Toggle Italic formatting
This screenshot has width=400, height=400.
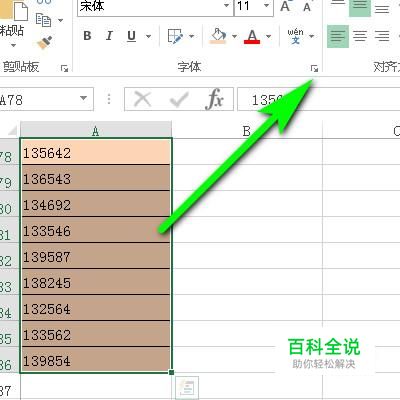109,36
